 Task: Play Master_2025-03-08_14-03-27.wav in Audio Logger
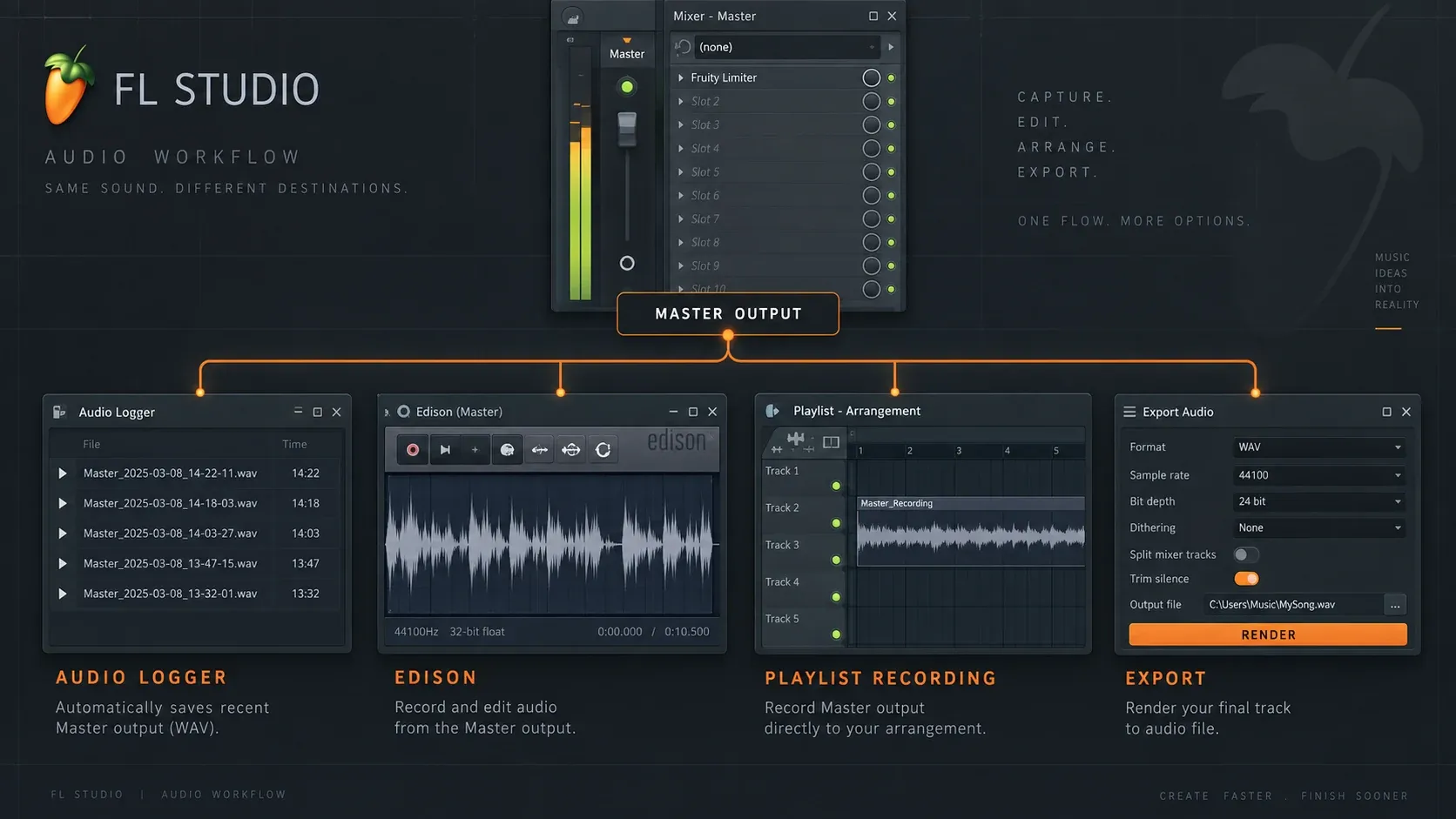[x=63, y=534]
